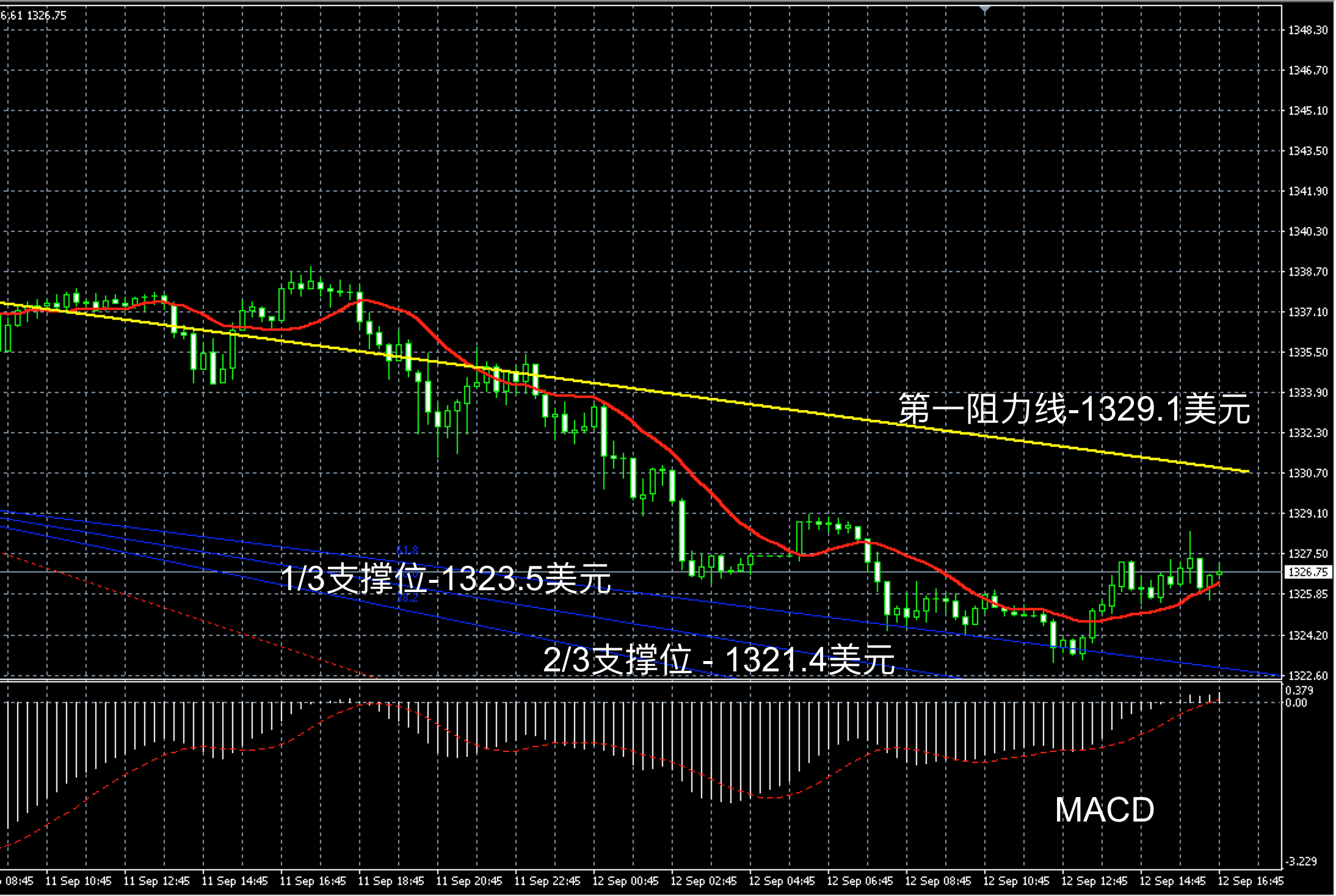This screenshot has width=1336, height=896.
Task: Click the 12 Sep 16:45 time label
Action: pyautogui.click(x=1251, y=881)
